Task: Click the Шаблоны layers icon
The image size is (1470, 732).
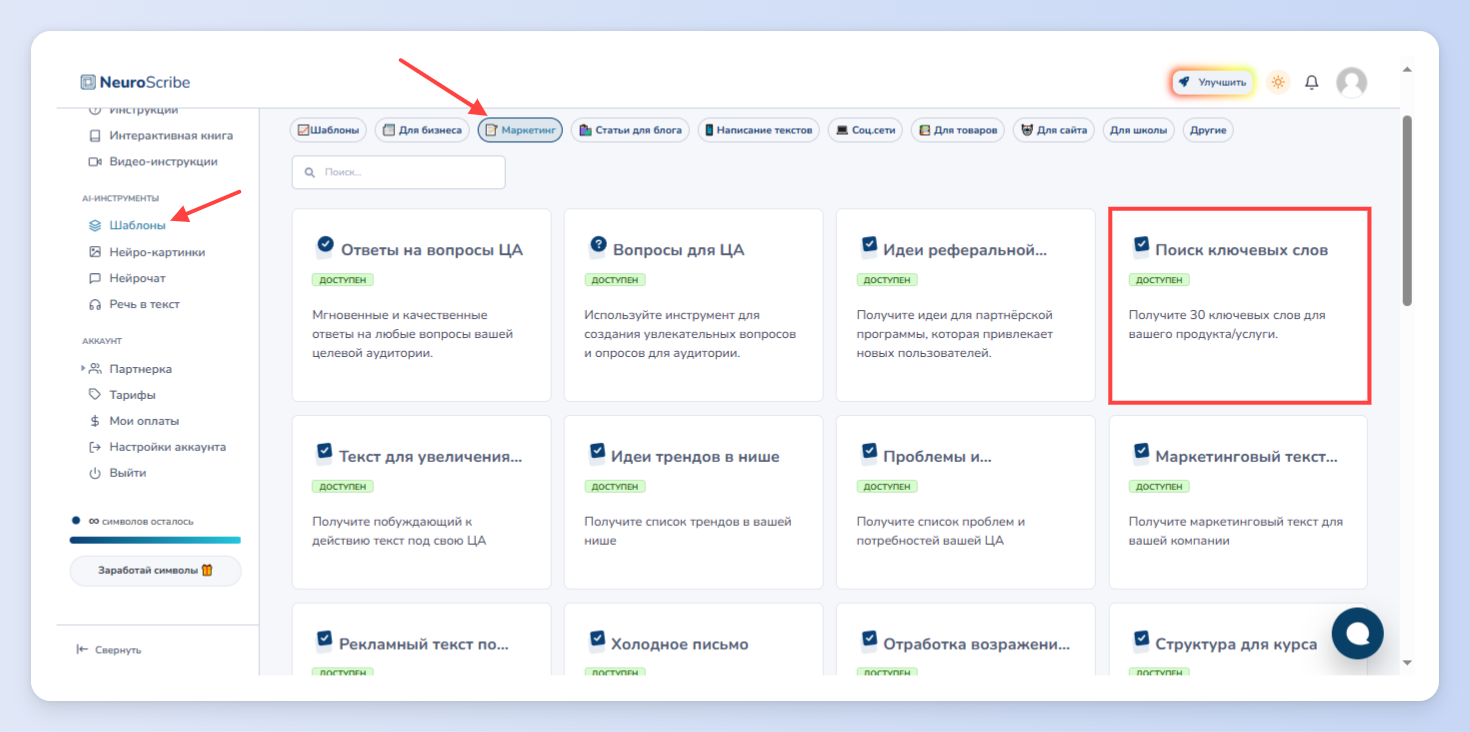Action: [x=95, y=226]
